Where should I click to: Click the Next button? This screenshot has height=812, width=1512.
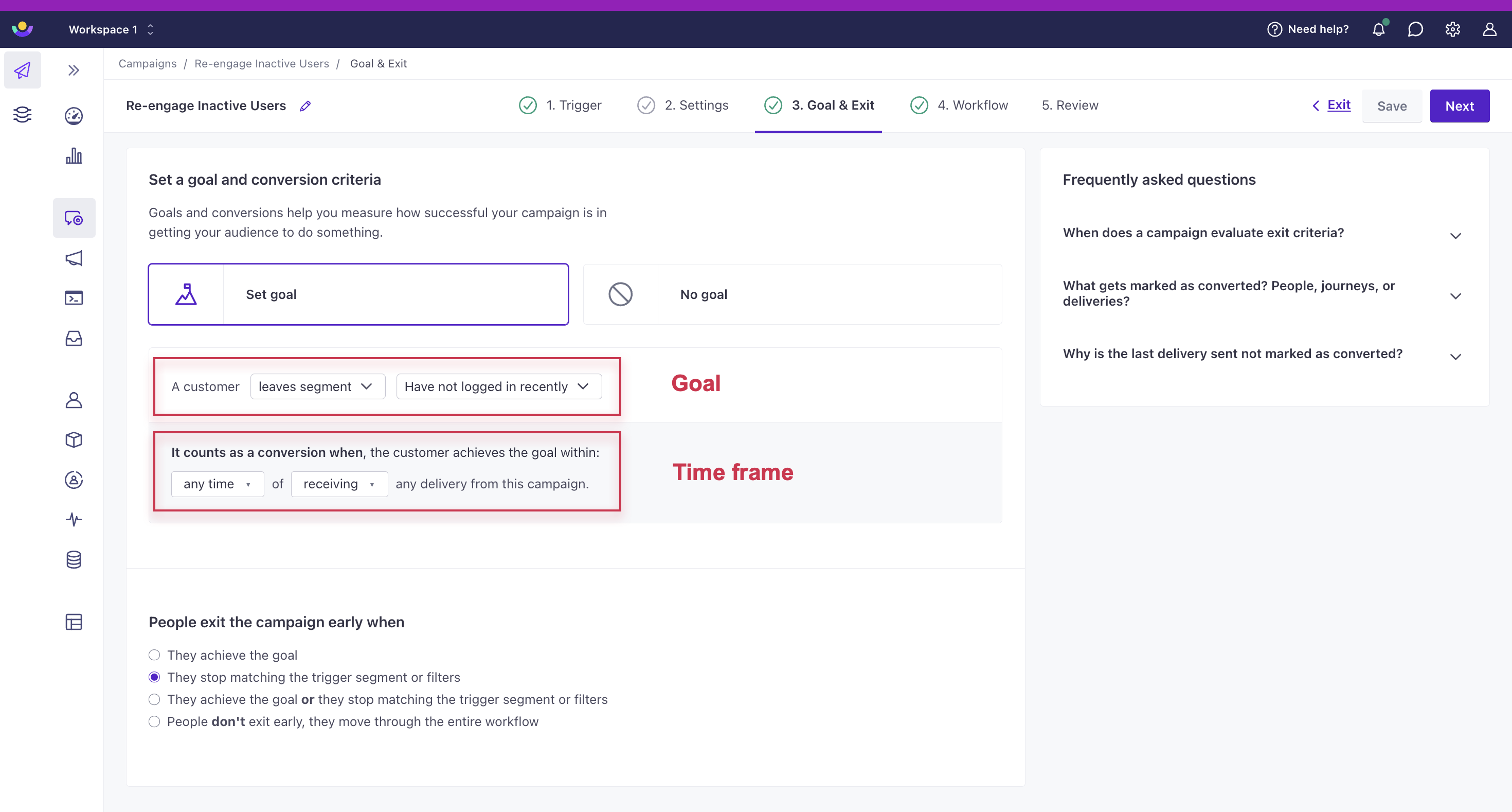point(1459,107)
